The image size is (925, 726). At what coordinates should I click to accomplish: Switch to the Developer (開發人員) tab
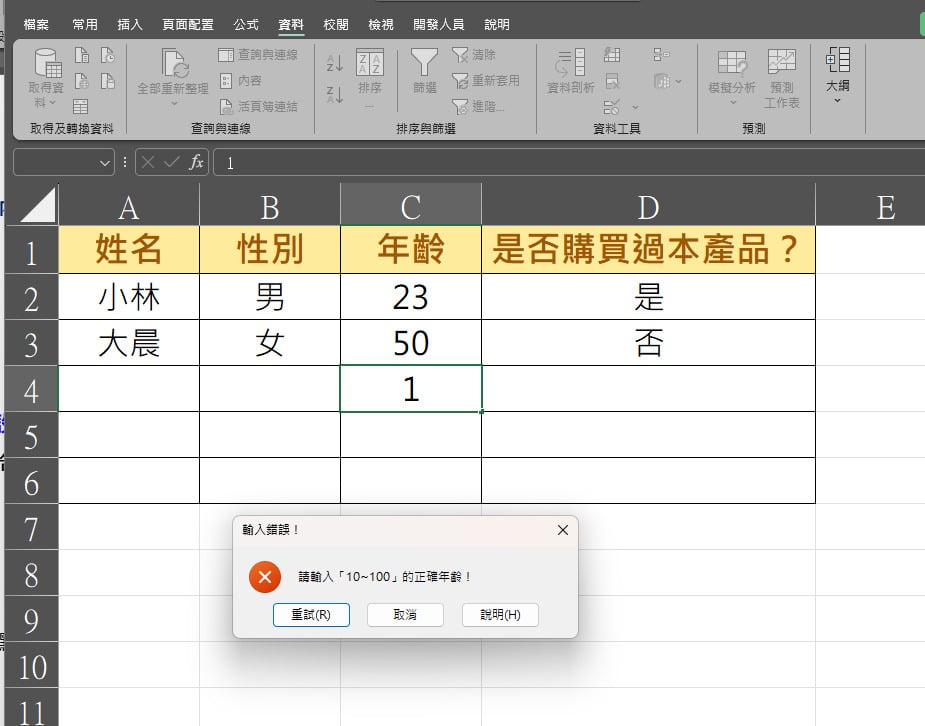coord(438,24)
